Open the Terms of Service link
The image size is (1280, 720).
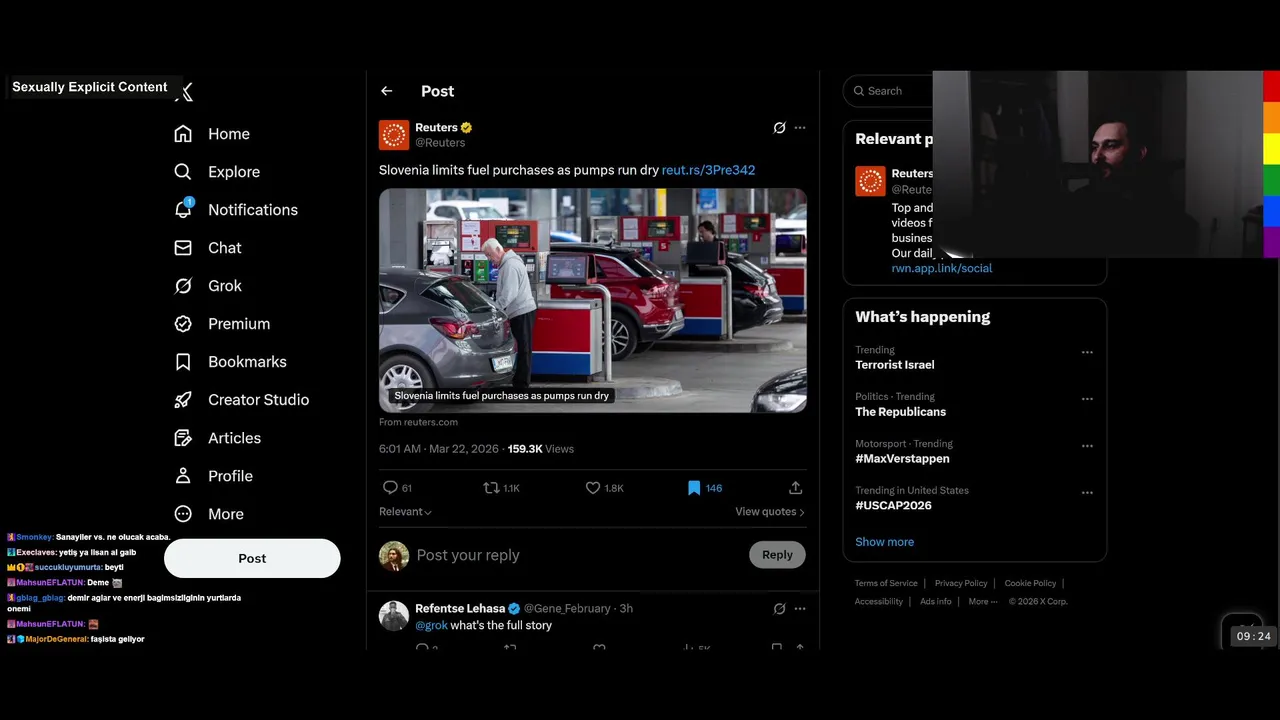[x=886, y=583]
